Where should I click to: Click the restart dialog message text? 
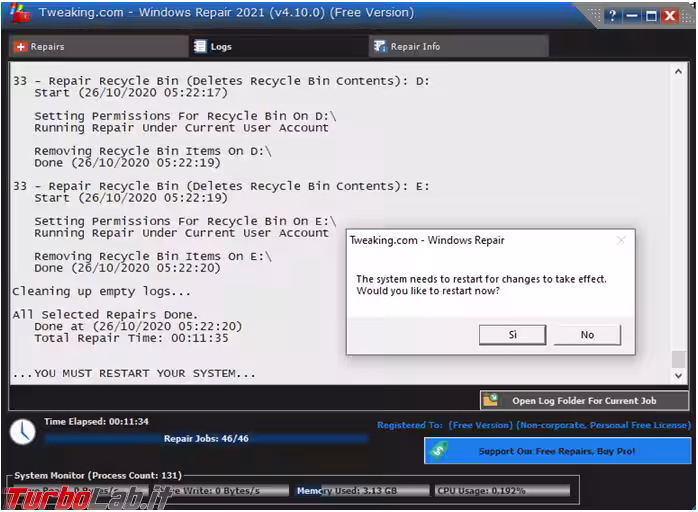point(481,285)
